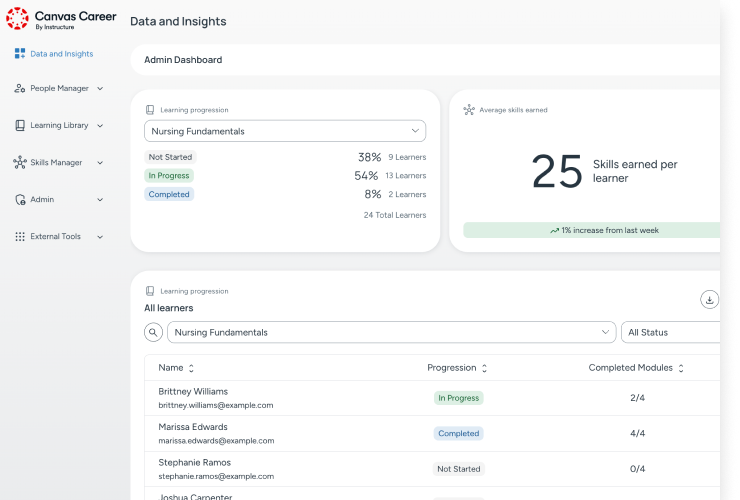Click the People Manager icon
Screen dimensions: 740x500
pos(20,89)
